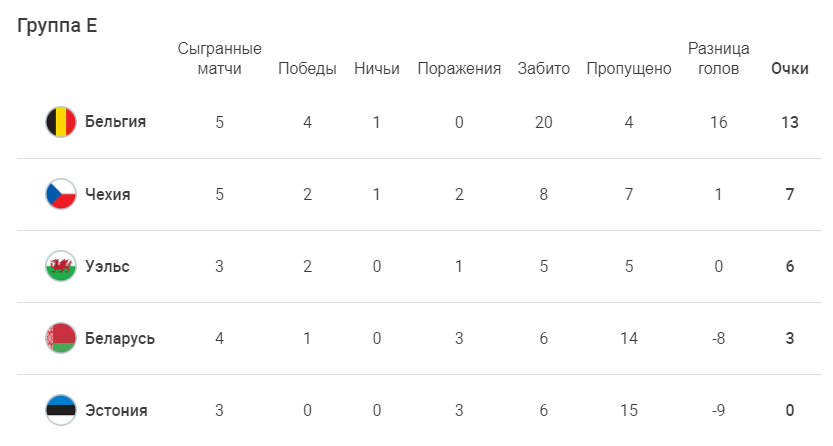The image size is (833, 446).
Task: Select the Эстония team name
Action: pos(116,410)
